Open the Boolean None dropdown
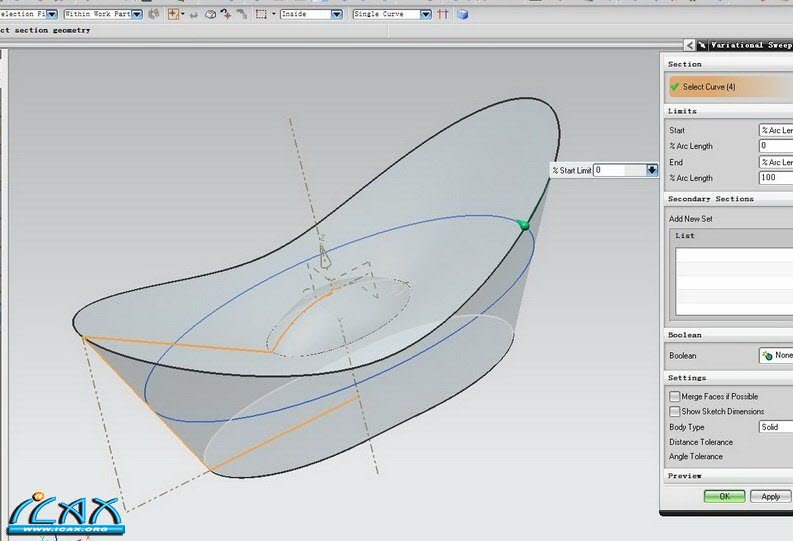 click(x=776, y=355)
